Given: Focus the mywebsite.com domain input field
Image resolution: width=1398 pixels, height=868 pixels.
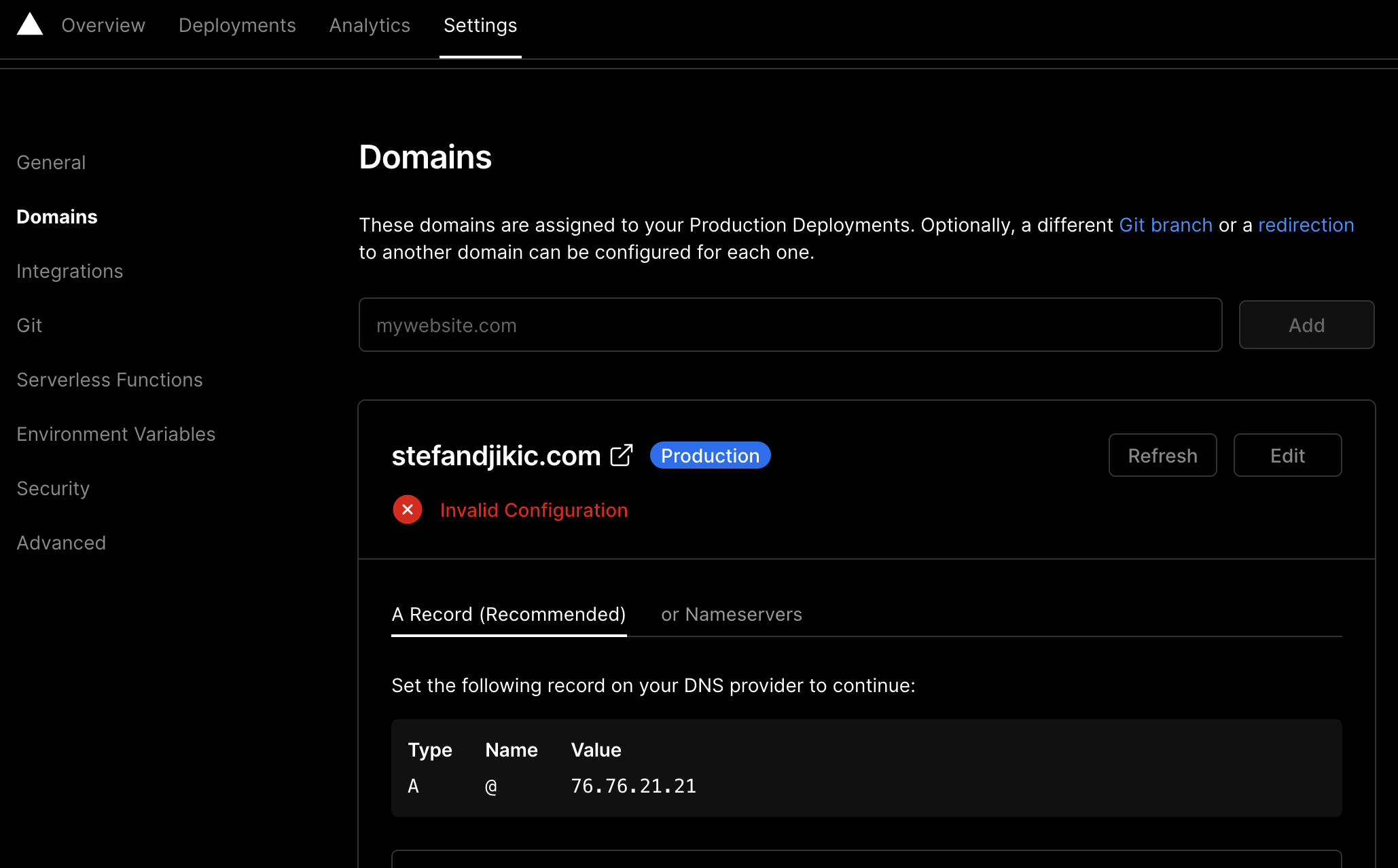Looking at the screenshot, I should pos(790,325).
